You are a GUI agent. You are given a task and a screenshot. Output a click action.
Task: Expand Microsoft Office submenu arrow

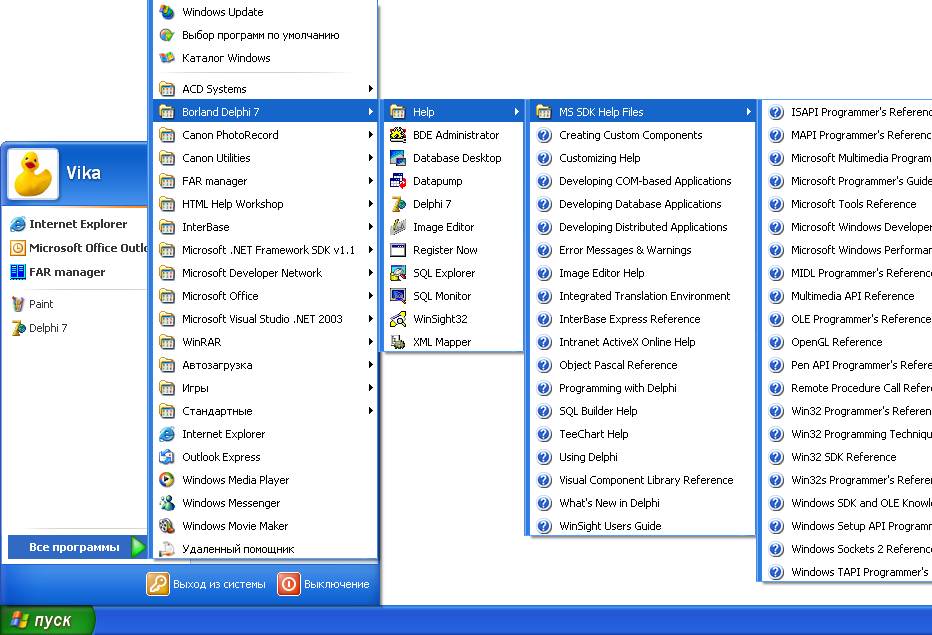coord(370,296)
